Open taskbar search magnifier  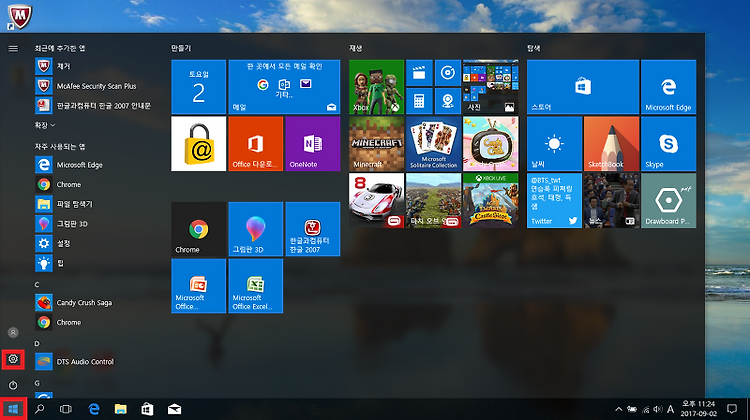point(40,409)
